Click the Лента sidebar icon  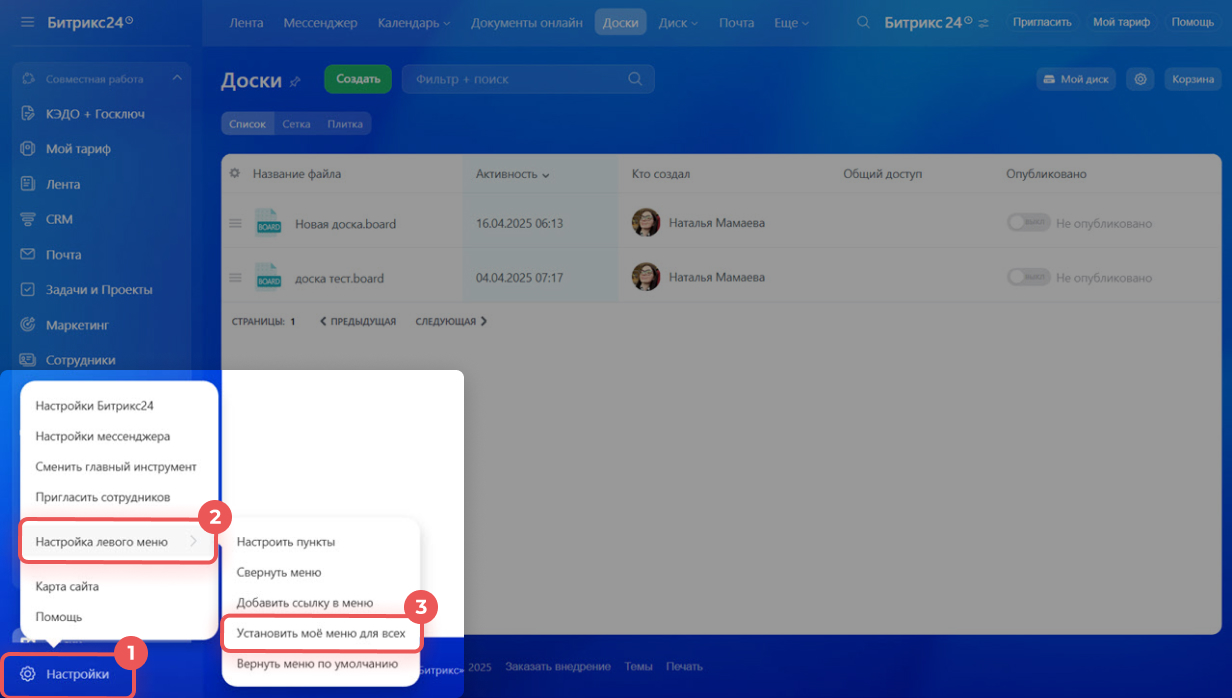[x=28, y=184]
